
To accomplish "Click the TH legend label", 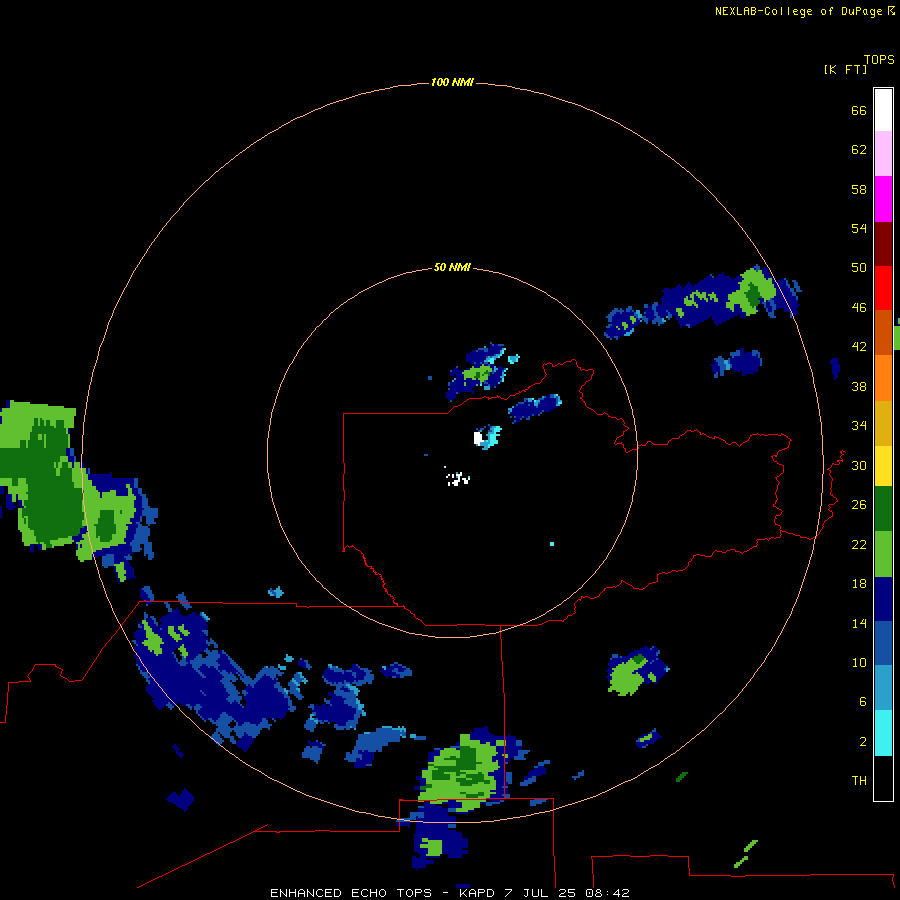I will (x=859, y=781).
